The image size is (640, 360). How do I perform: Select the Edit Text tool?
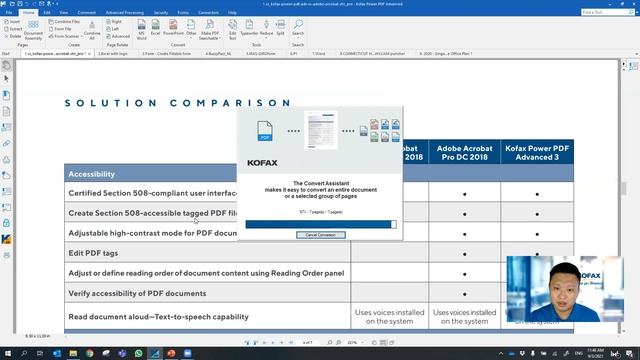click(232, 29)
